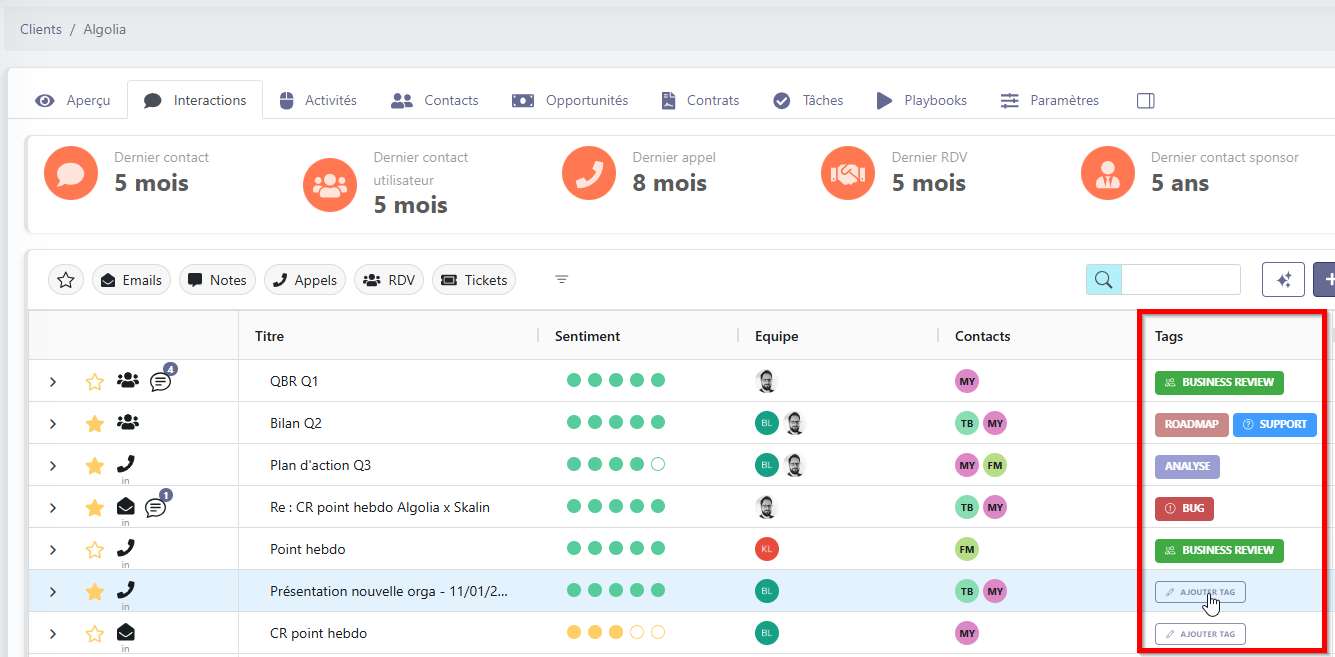Open the Playbooks tab
The width and height of the screenshot is (1335, 657).
click(x=921, y=101)
